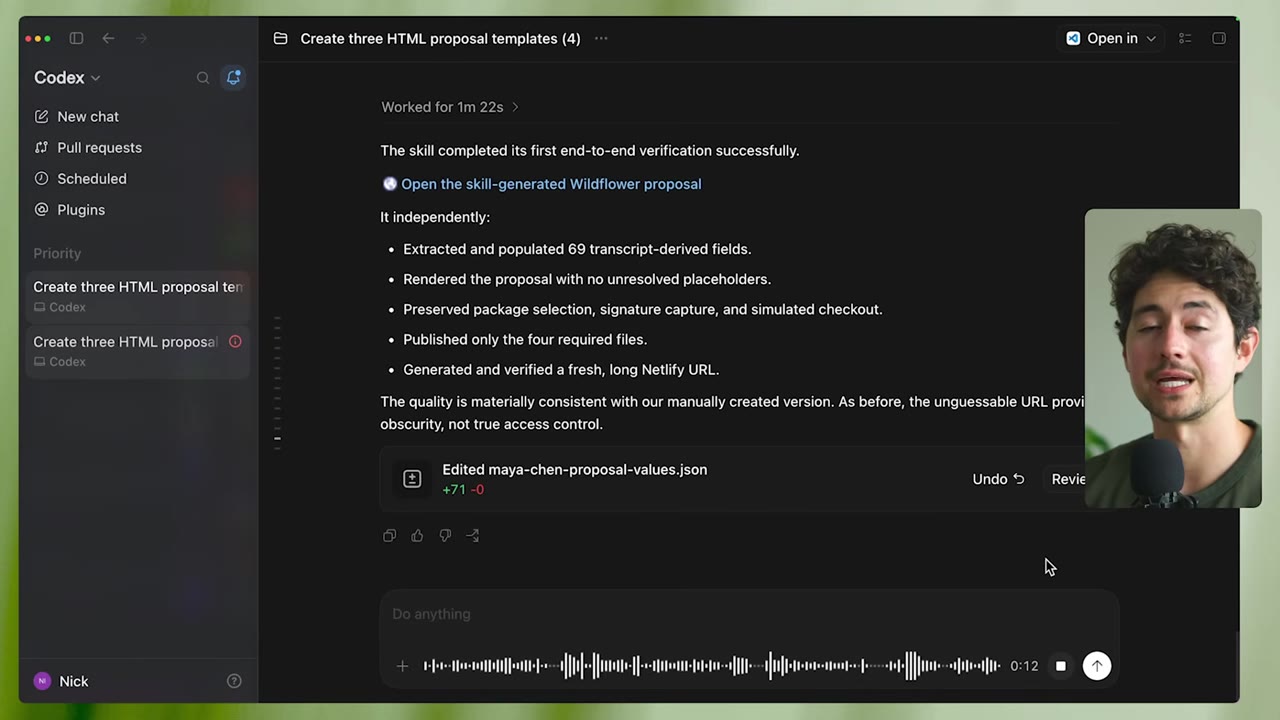Viewport: 1280px width, 720px height.
Task: Undo the file edit
Action: pos(998,479)
